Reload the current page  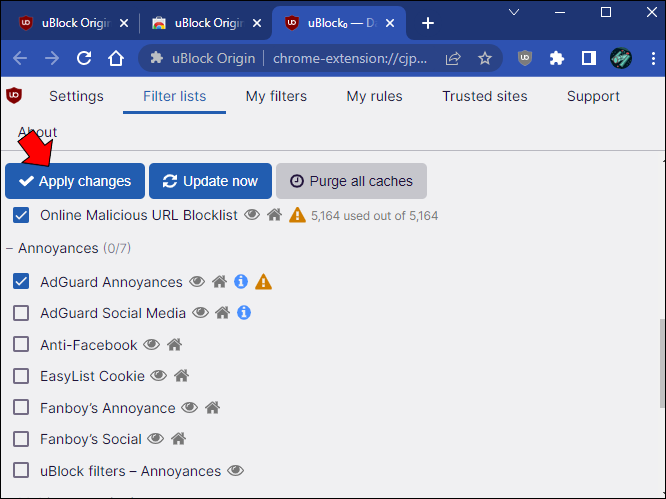click(84, 58)
